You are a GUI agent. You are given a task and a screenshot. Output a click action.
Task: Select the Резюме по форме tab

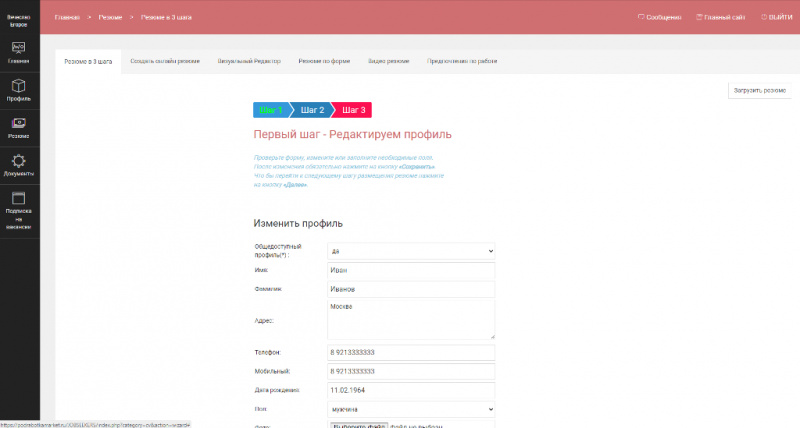pyautogui.click(x=324, y=61)
